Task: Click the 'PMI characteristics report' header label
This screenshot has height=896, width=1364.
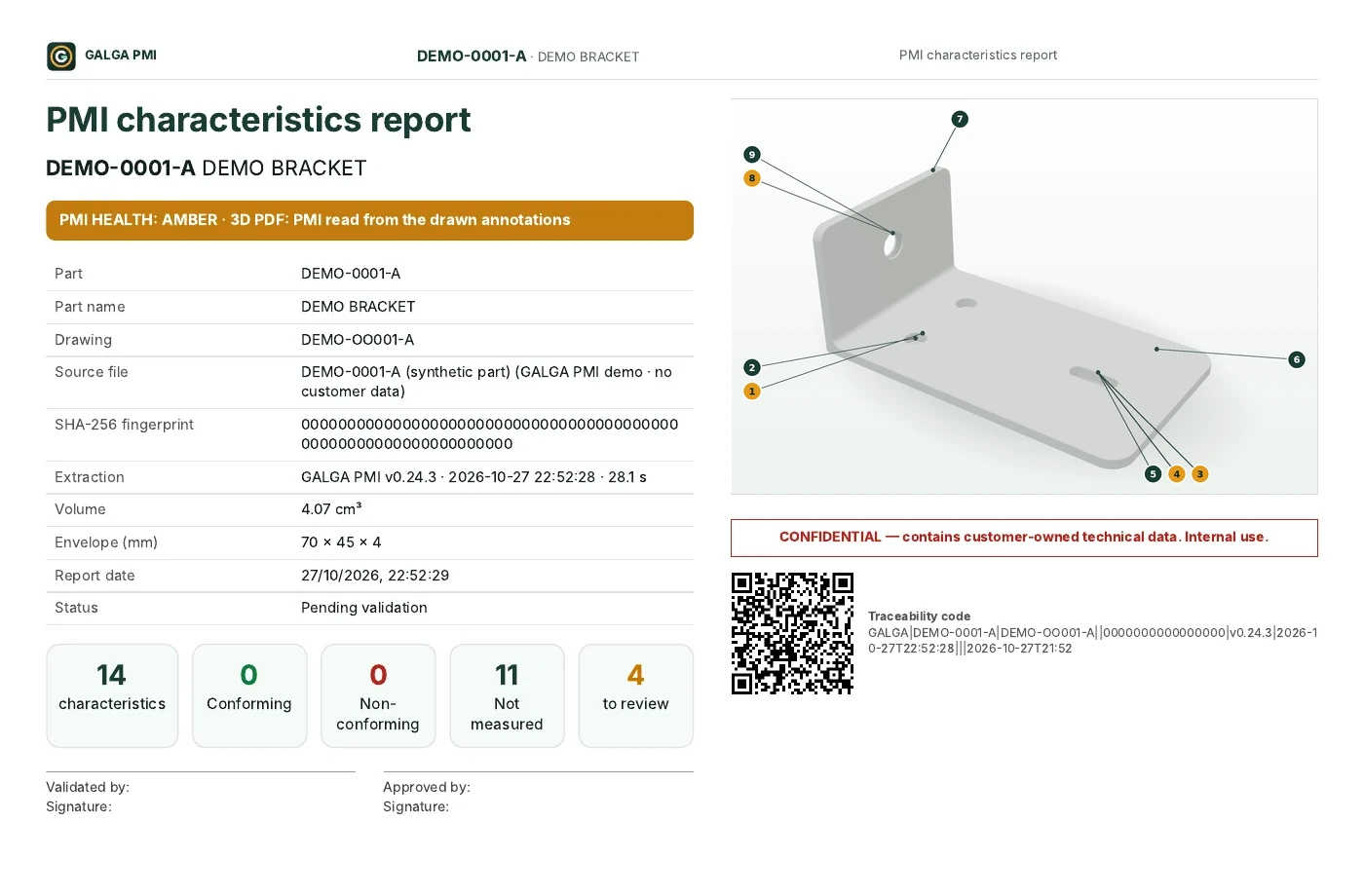Action: coord(978,56)
